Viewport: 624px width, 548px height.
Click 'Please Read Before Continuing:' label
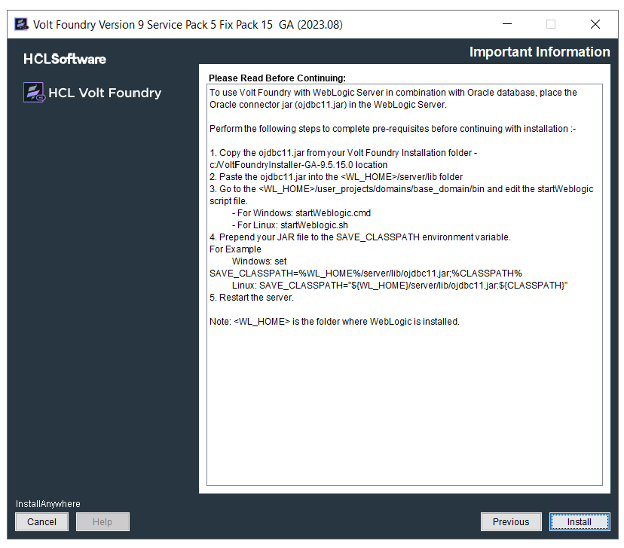277,78
